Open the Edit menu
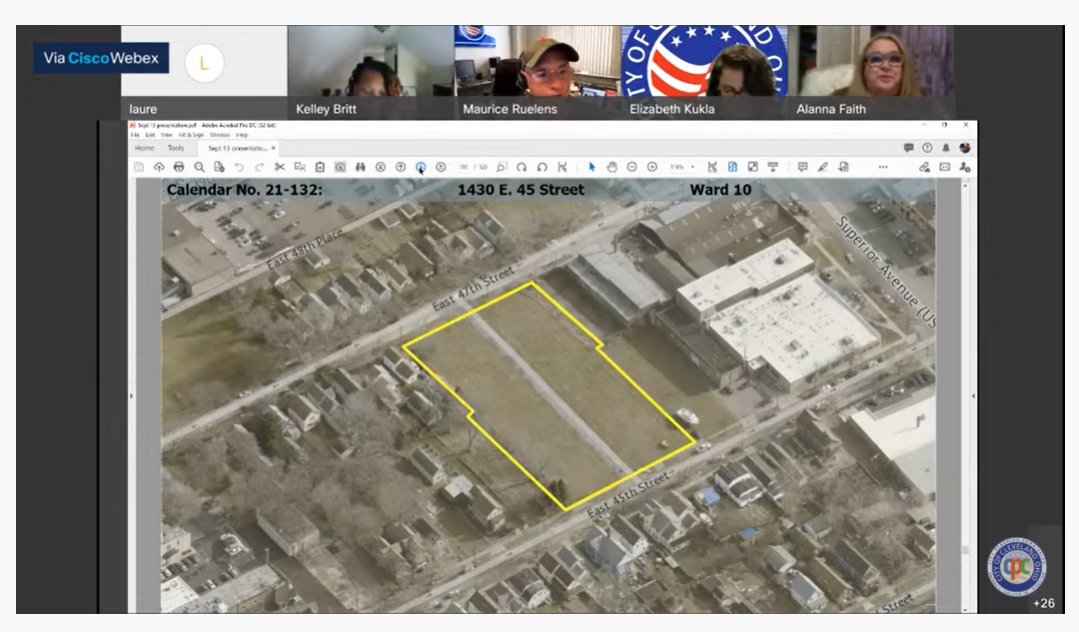1079x632 pixels. 149,135
